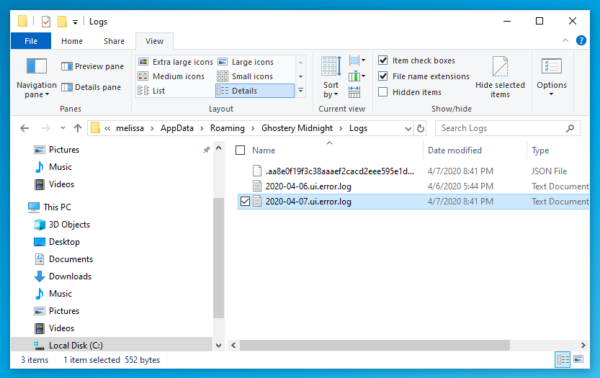
Task: Click the View ribbon tab
Action: coord(155,41)
